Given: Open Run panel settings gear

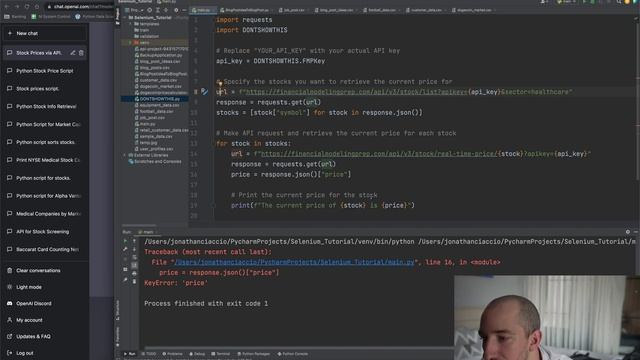Looking at the screenshot, I should (x=628, y=232).
